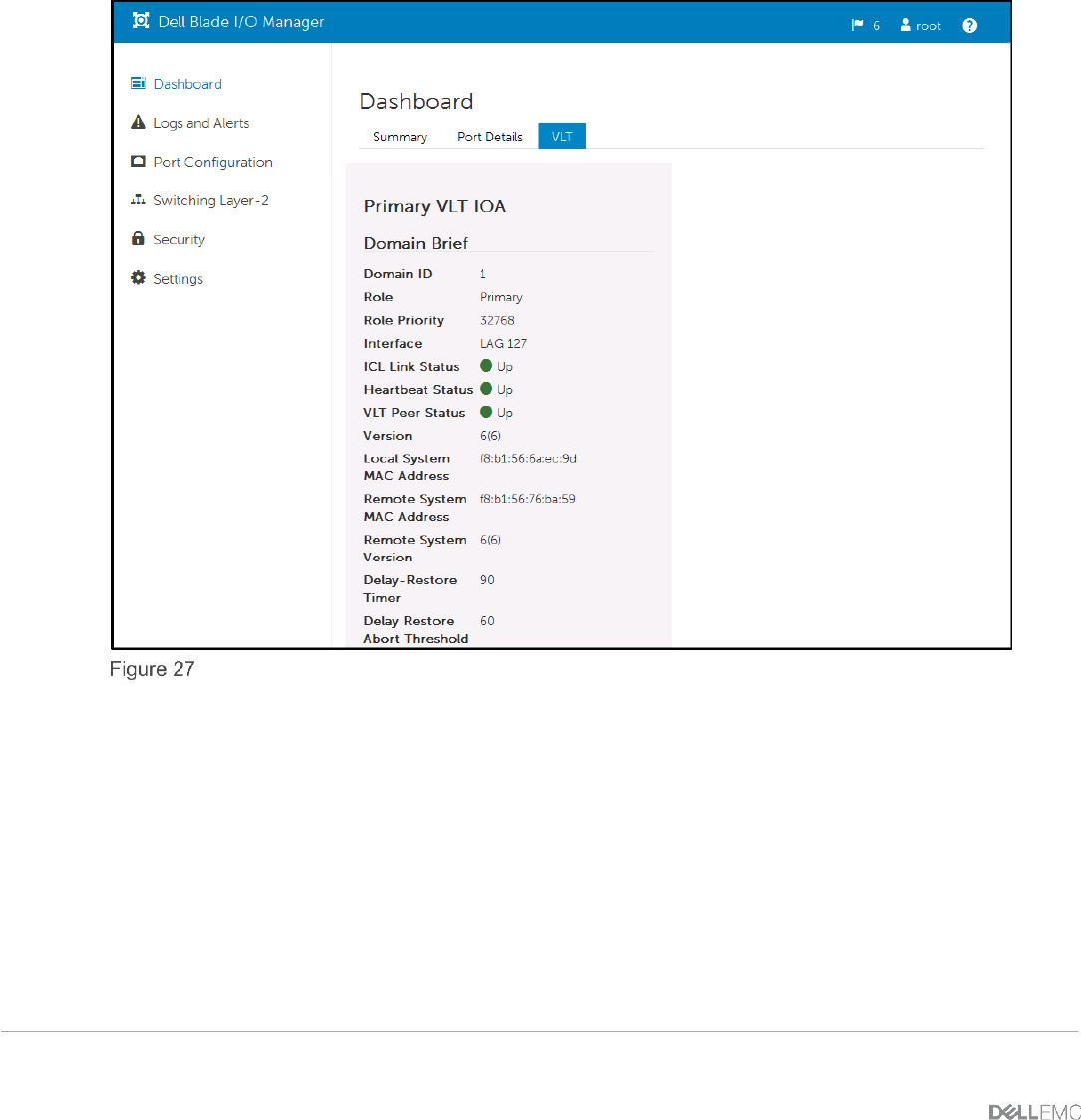Click the Local System MAC Address label
1081x1120 pixels.
pyautogui.click(x=406, y=467)
